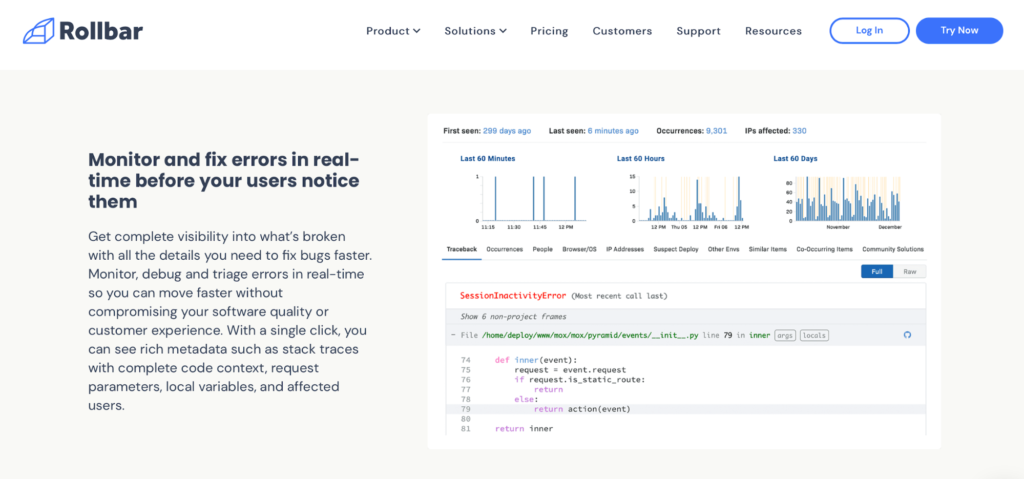Select the Full traceback view toggle
This screenshot has height=479, width=1024.
pyautogui.click(x=876, y=271)
